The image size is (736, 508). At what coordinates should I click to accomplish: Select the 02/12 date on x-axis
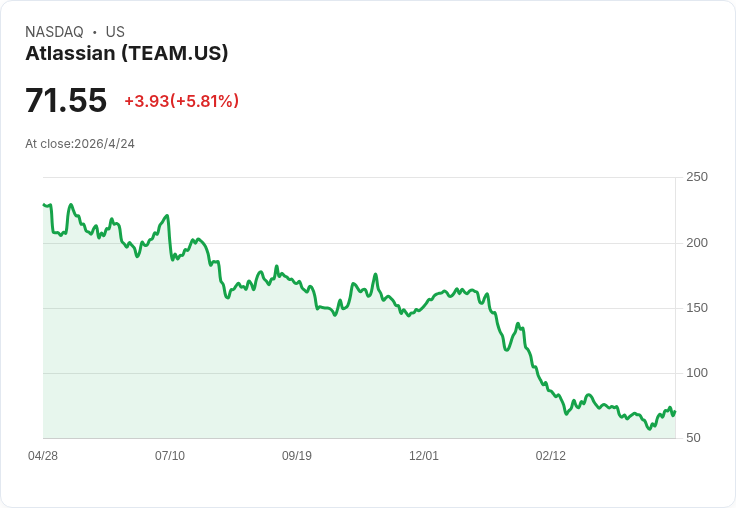pos(551,456)
